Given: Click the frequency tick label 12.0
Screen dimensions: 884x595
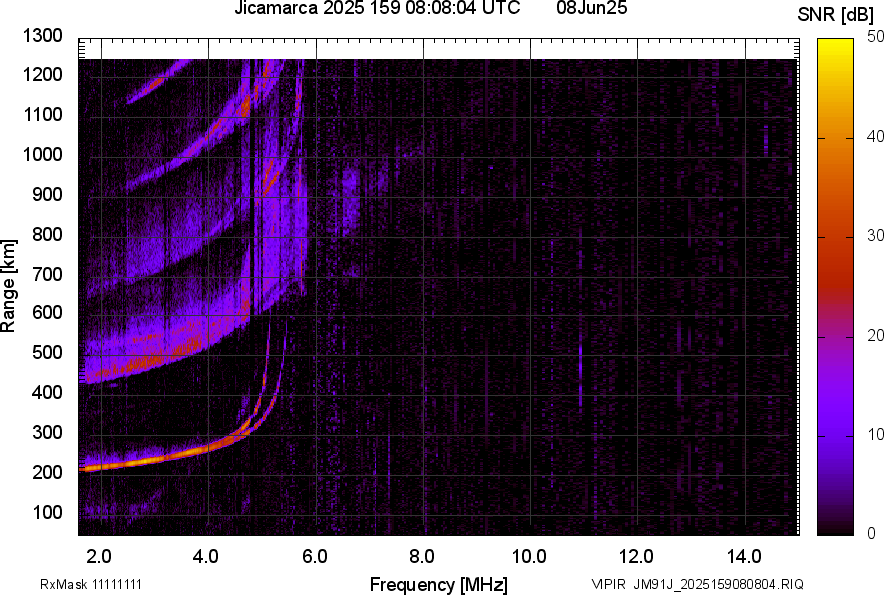Looking at the screenshot, I should pyautogui.click(x=637, y=557).
